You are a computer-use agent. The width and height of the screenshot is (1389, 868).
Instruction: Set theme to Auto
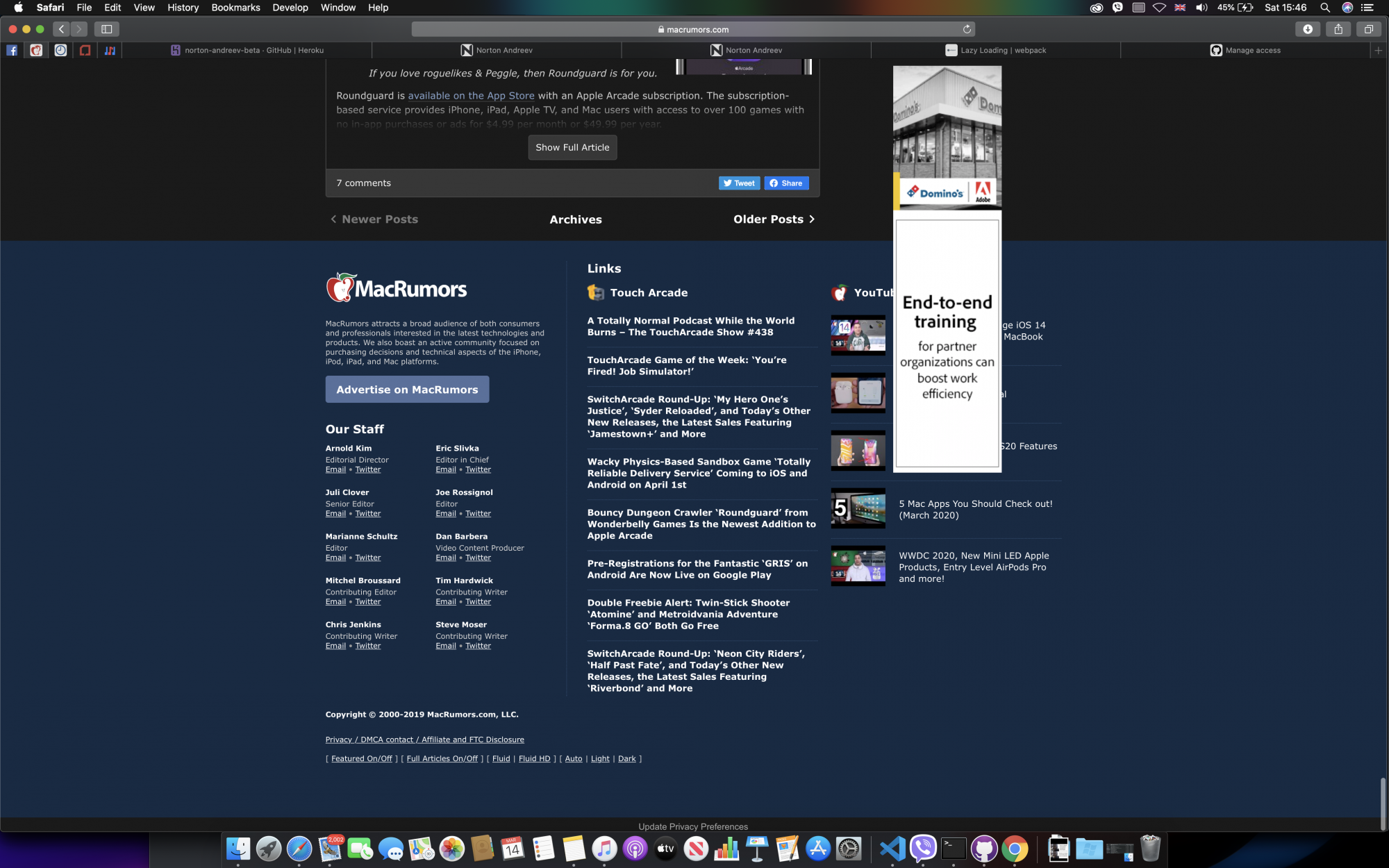click(574, 758)
